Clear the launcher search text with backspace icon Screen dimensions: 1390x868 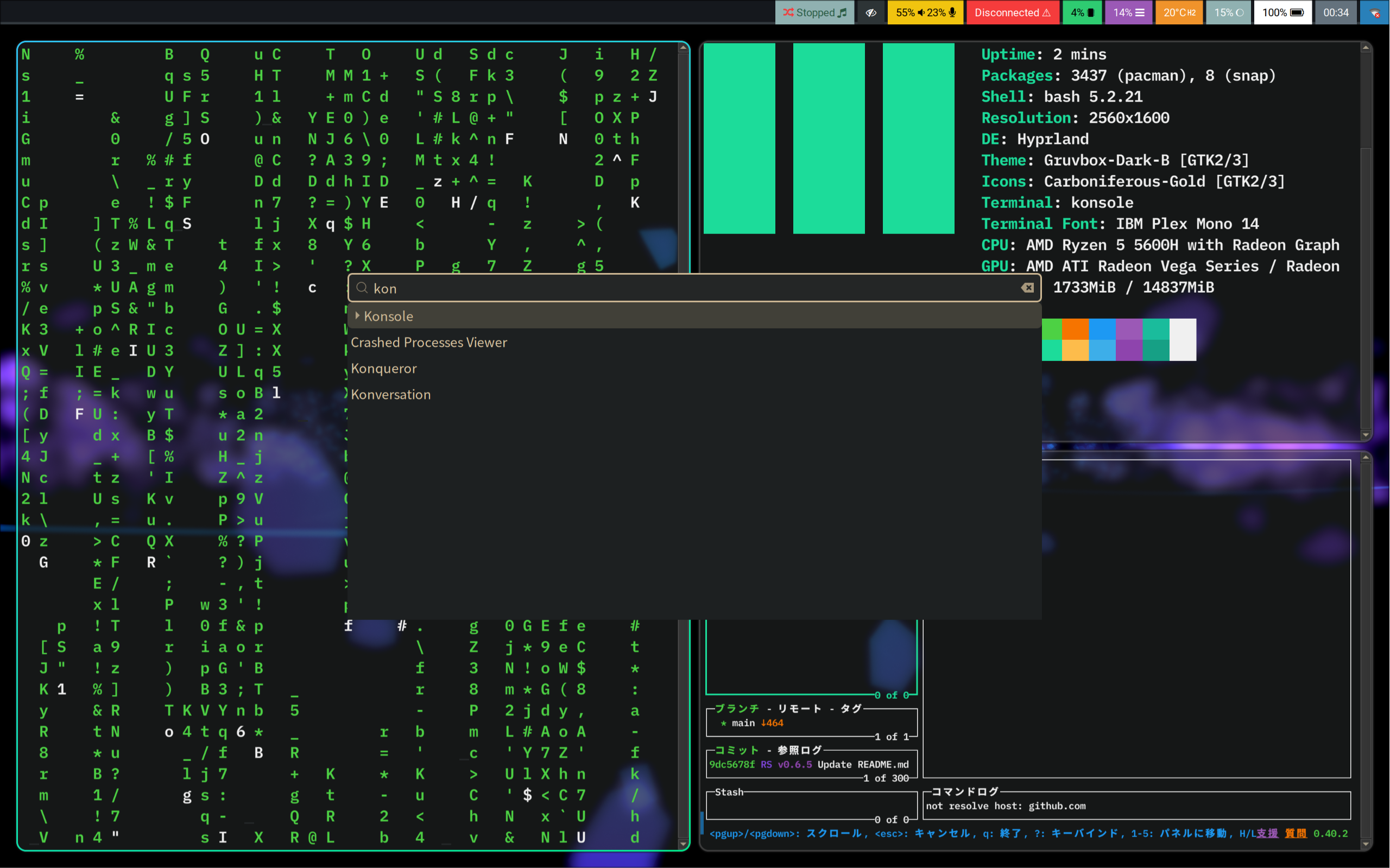click(1027, 288)
